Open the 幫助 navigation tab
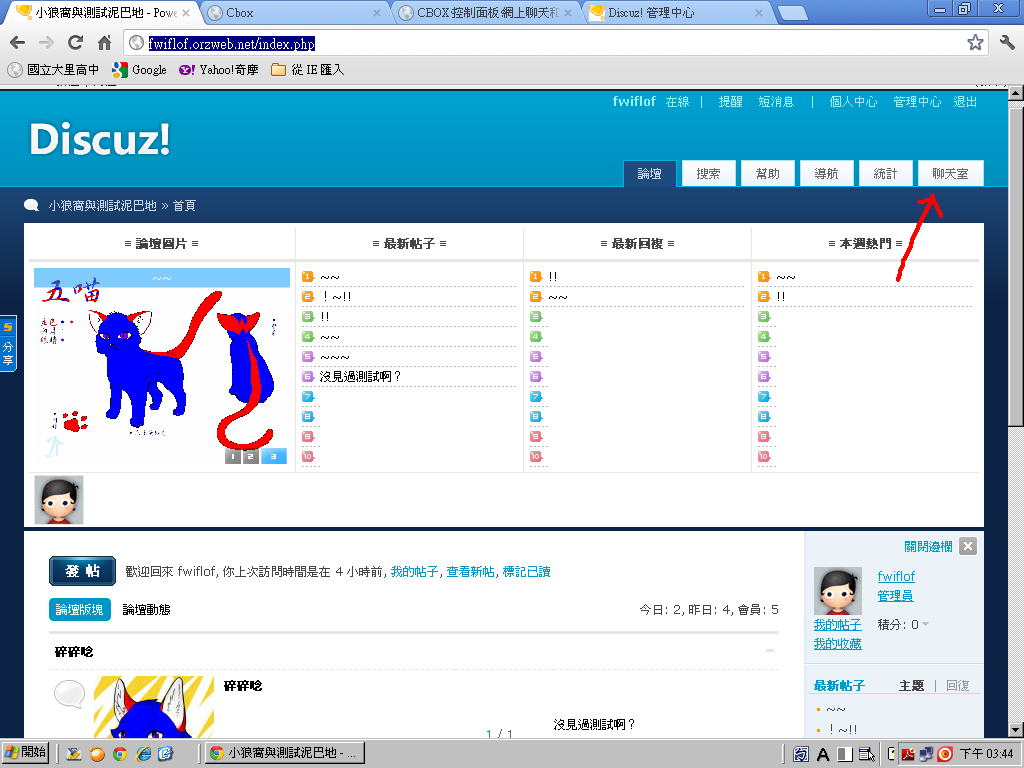The width and height of the screenshot is (1024, 768). 768,174
